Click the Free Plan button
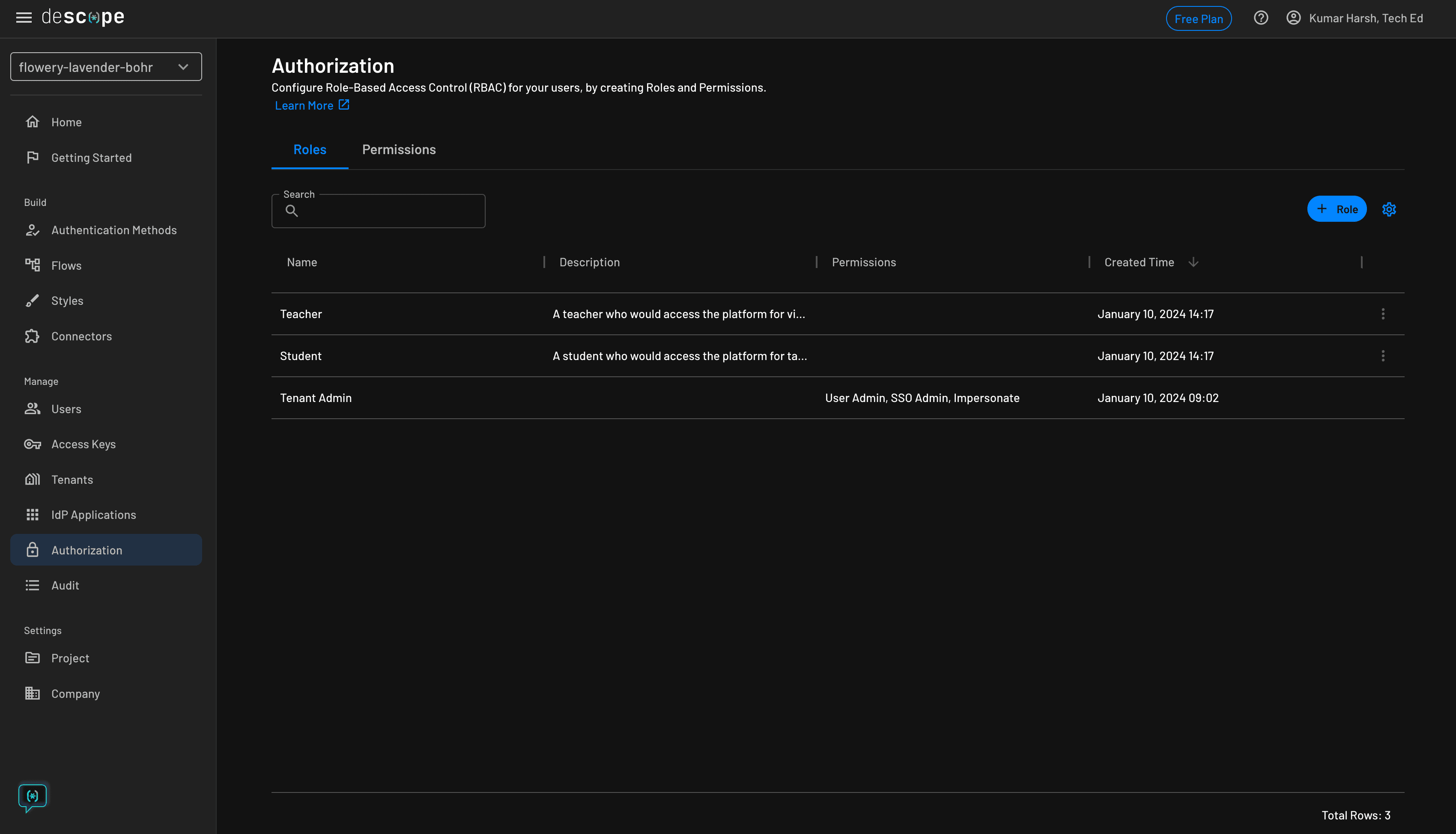The image size is (1456, 834). pos(1198,19)
